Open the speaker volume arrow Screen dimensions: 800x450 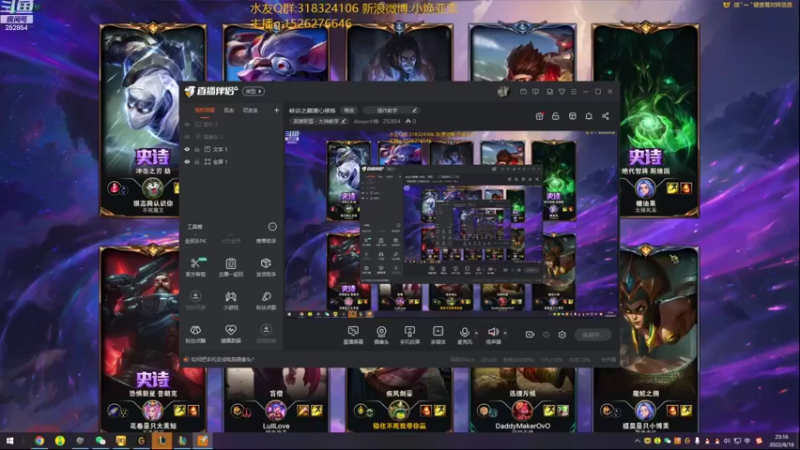[505, 333]
